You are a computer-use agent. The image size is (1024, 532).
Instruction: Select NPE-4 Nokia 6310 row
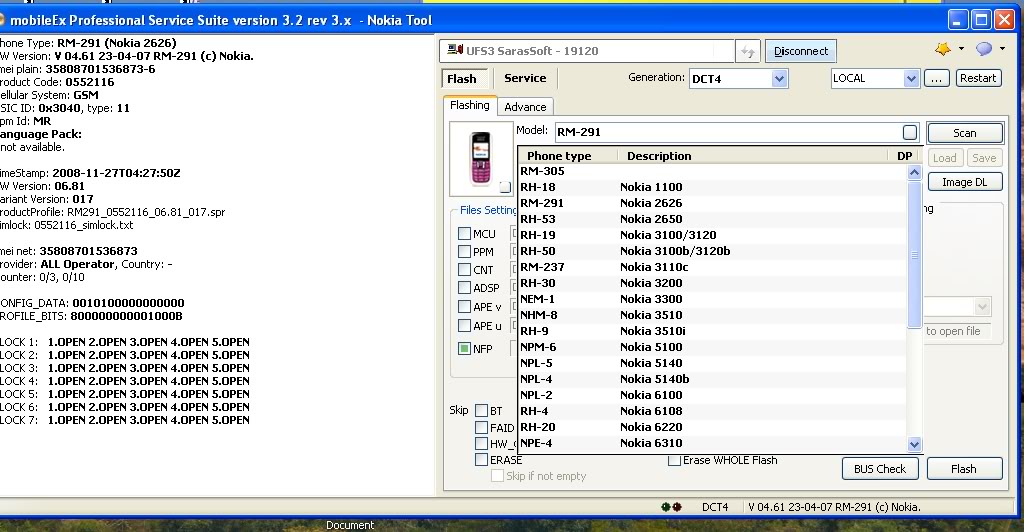tap(712, 443)
